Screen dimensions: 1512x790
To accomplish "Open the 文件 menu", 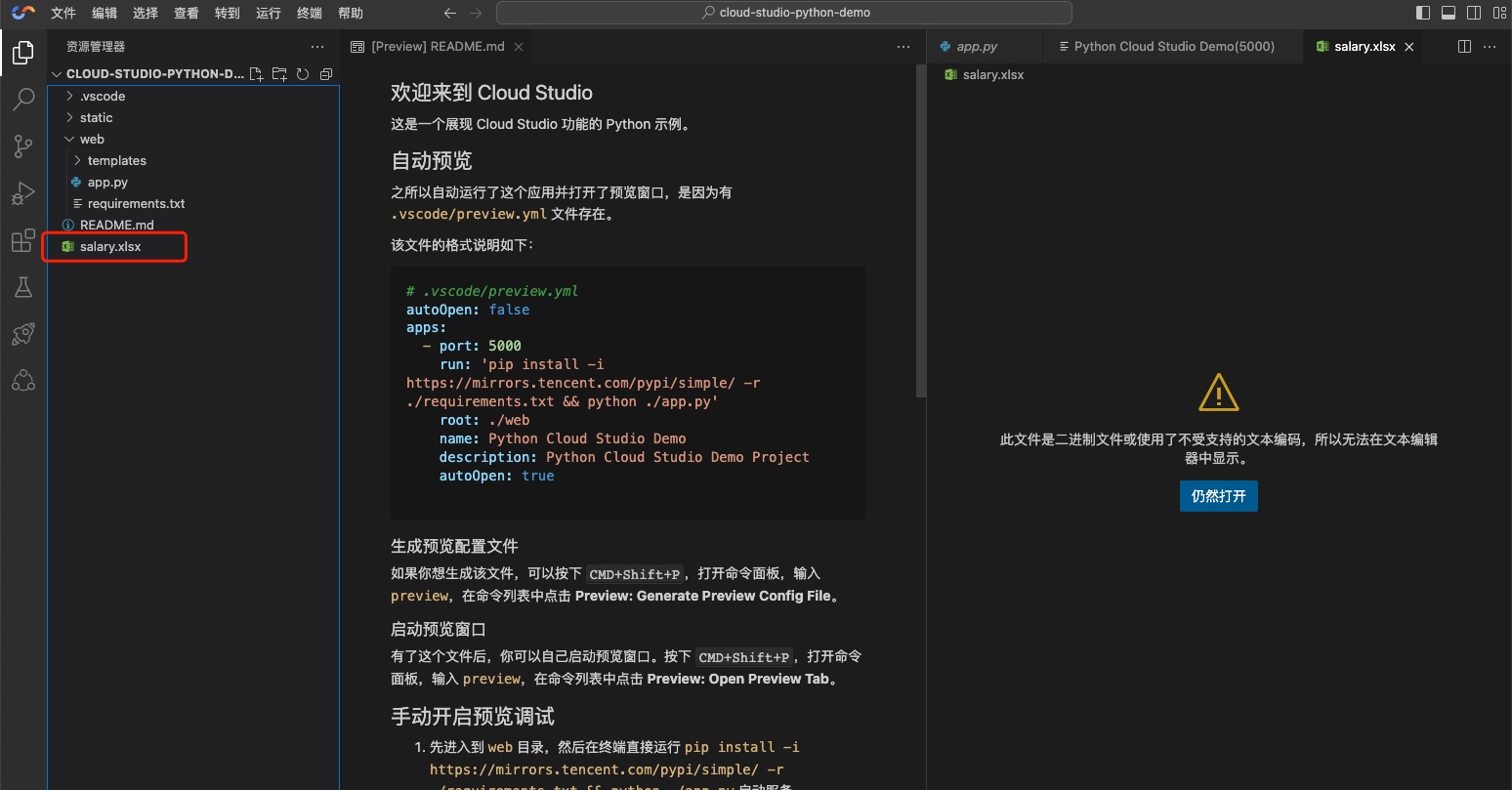I will coord(63,13).
